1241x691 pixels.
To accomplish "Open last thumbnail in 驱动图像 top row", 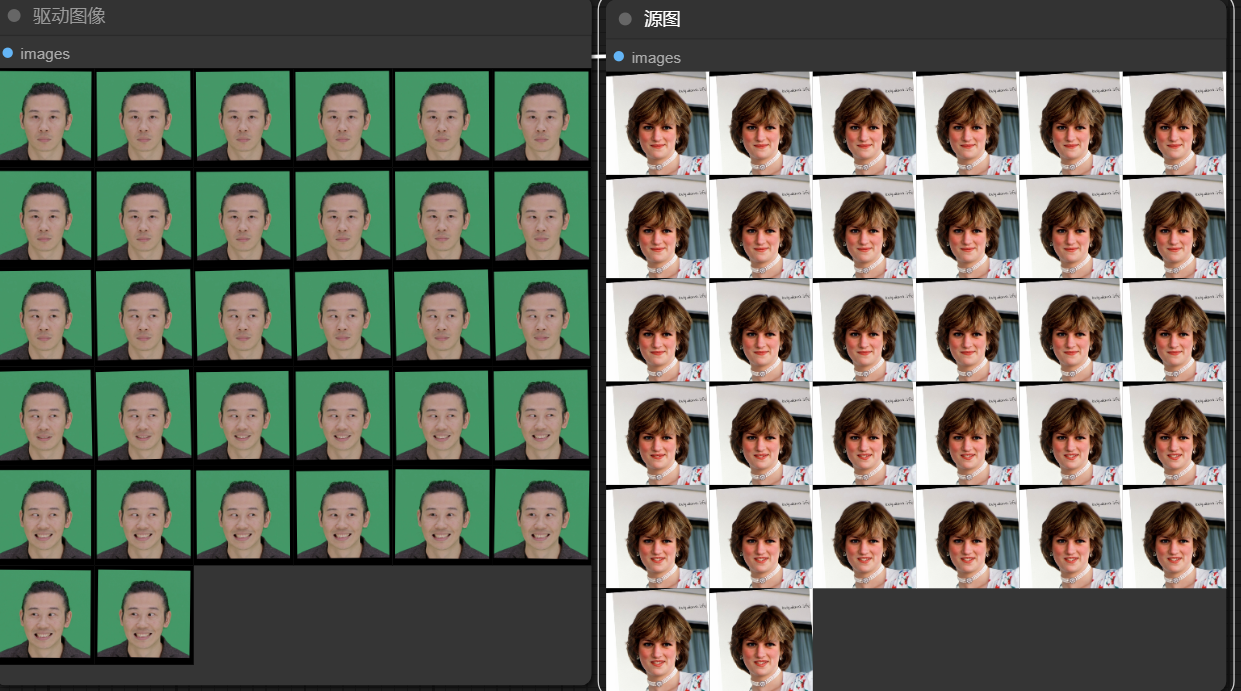I will (x=541, y=116).
